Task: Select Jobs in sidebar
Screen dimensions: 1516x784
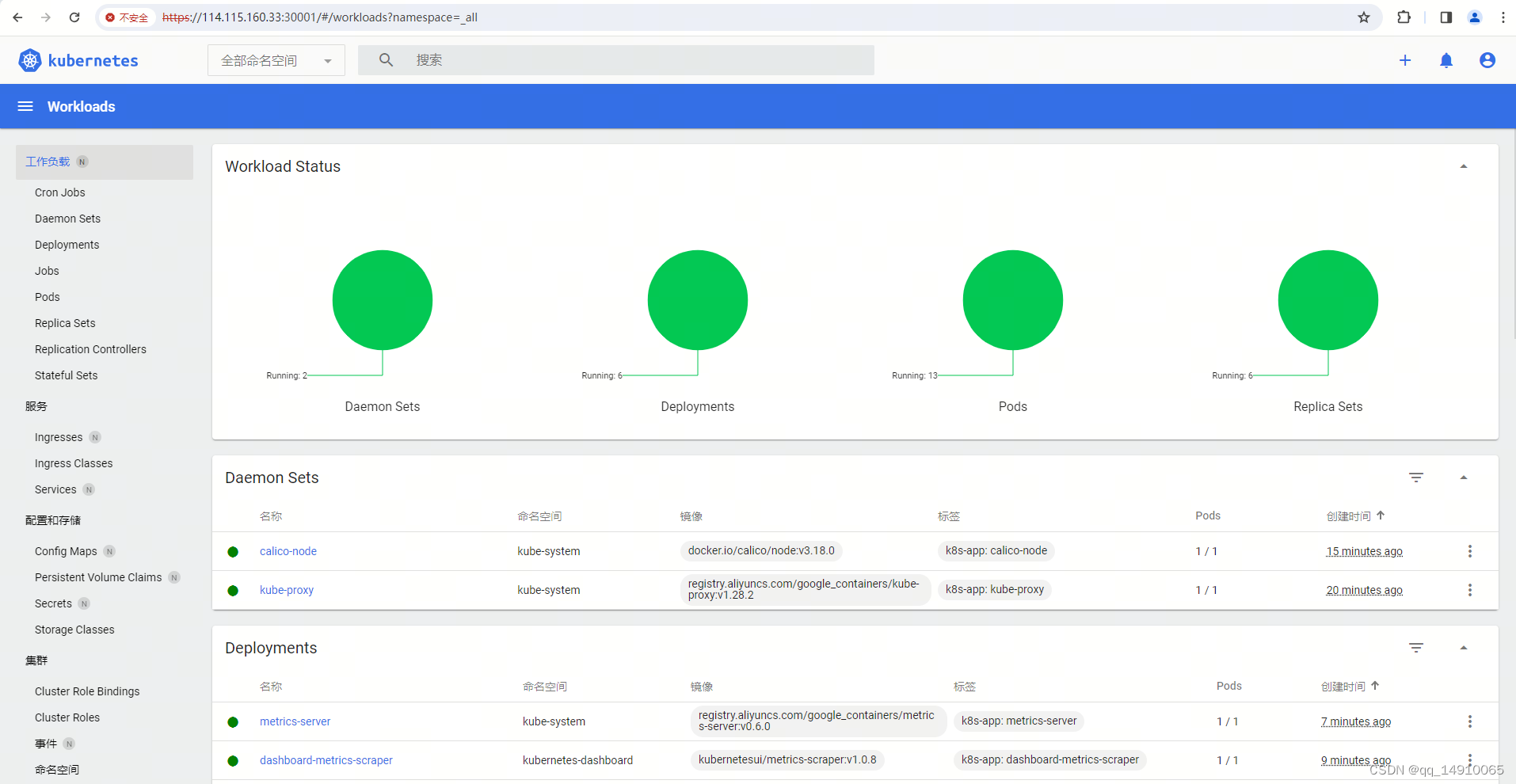Action: (x=47, y=271)
